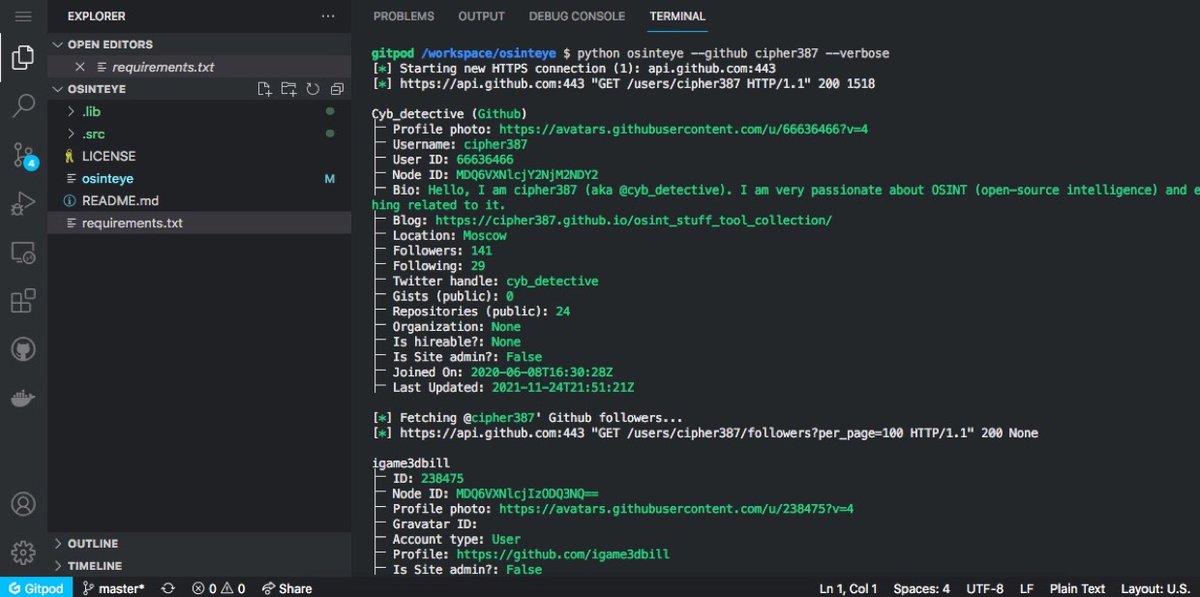Viewport: 1200px width, 597px height.
Task: Switch to the Problems tab
Action: coord(403,16)
